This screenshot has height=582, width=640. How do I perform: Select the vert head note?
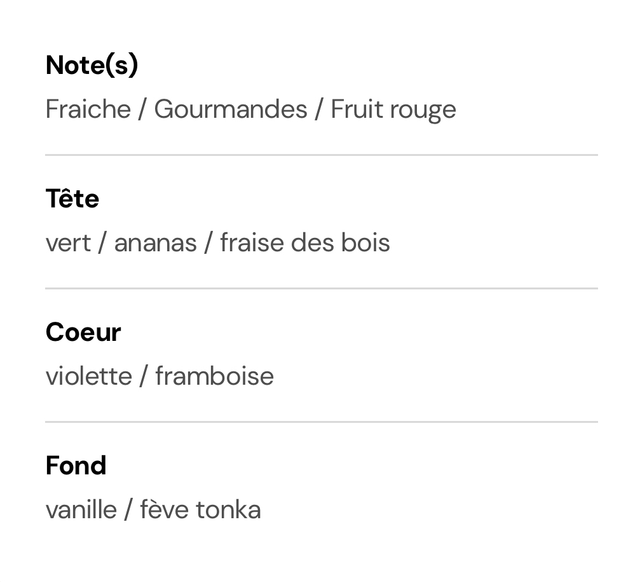(x=68, y=244)
